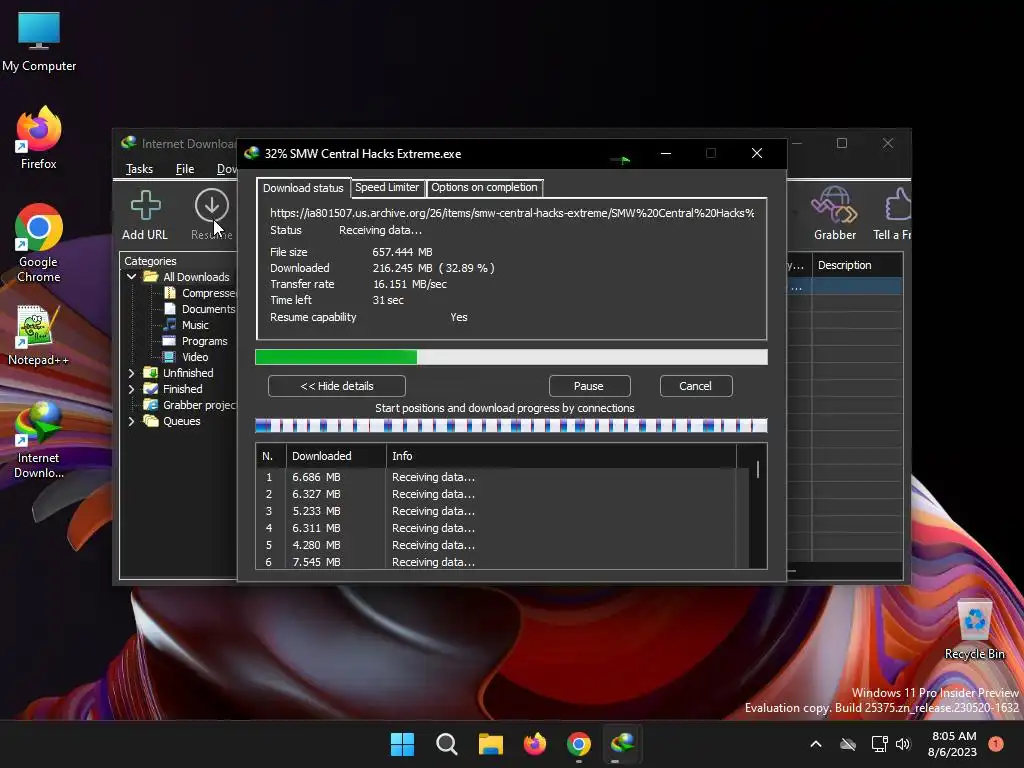Switch to Options on completion tab

pyautogui.click(x=484, y=187)
